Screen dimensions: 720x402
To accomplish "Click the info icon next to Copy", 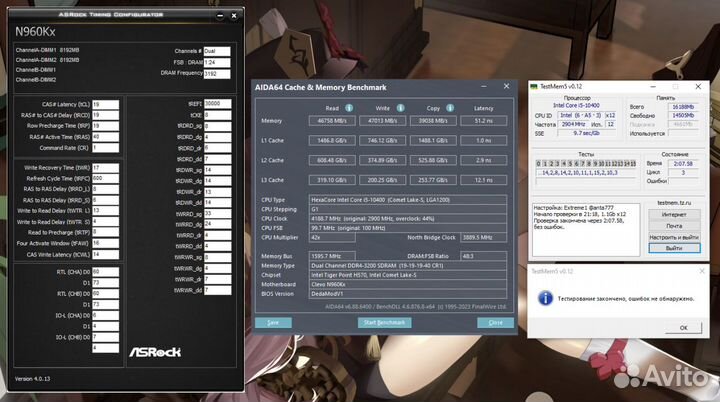I will coord(447,109).
